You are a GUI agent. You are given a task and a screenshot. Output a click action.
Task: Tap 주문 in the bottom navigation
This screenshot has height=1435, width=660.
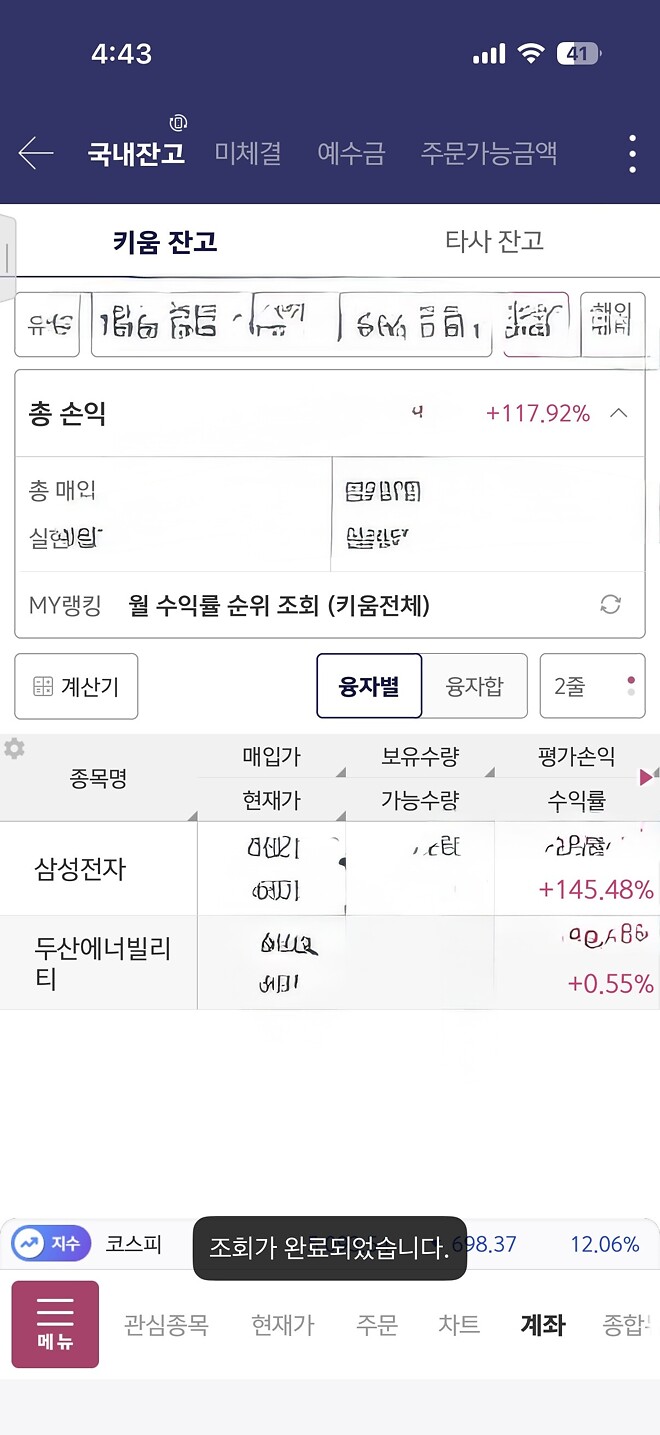(x=377, y=1323)
